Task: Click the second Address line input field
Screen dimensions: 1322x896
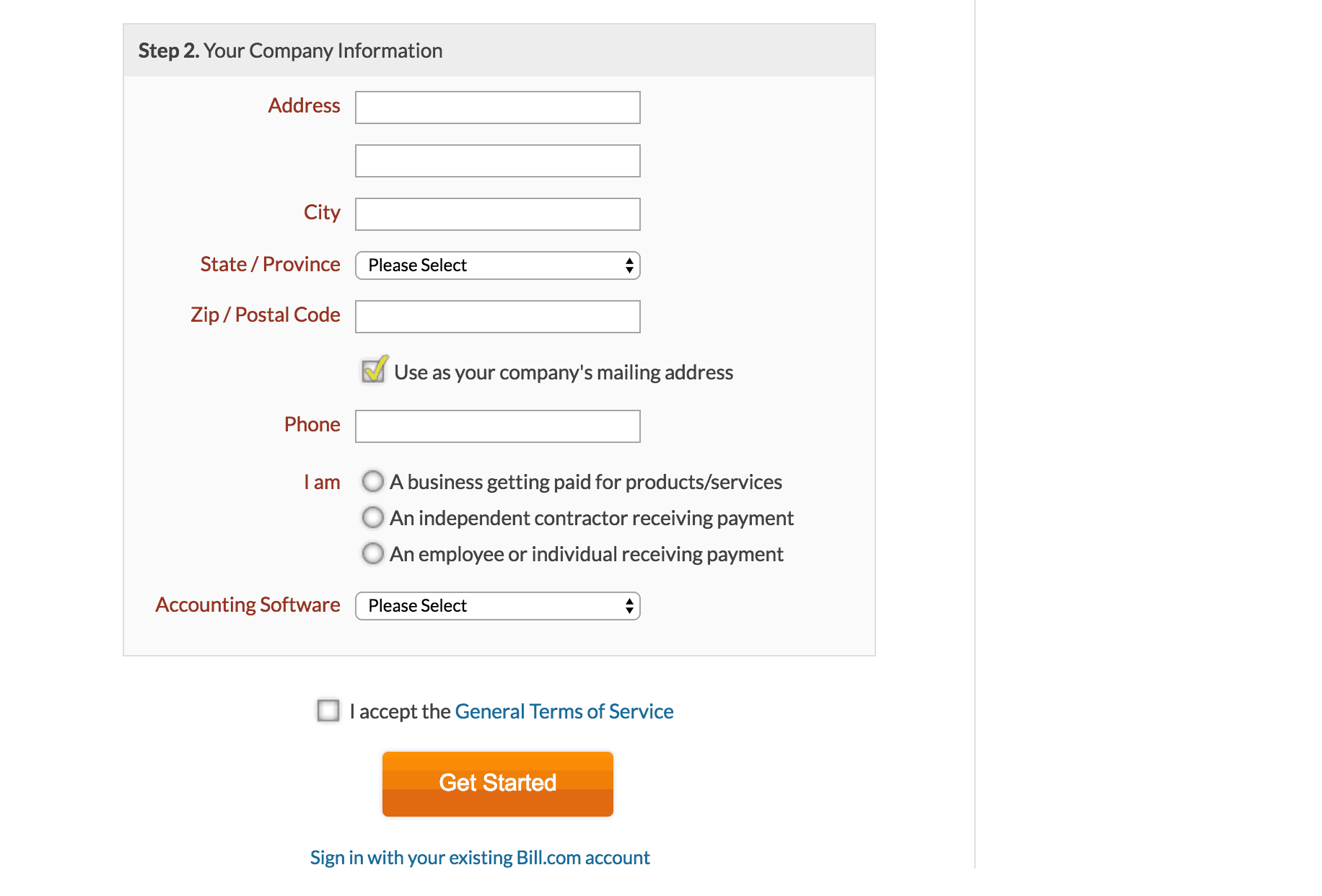Action: point(497,161)
